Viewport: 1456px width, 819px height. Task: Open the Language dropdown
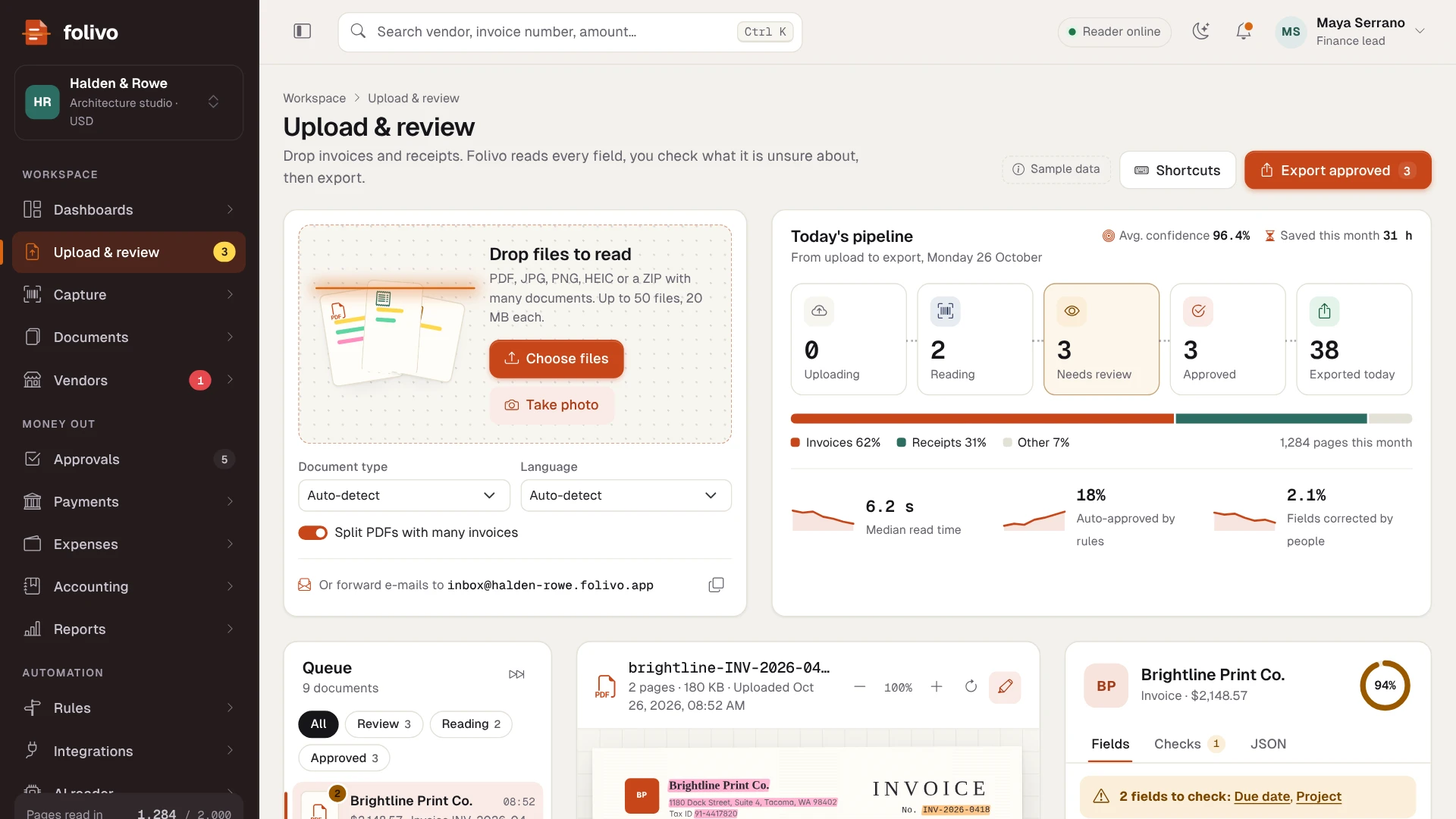click(x=626, y=495)
